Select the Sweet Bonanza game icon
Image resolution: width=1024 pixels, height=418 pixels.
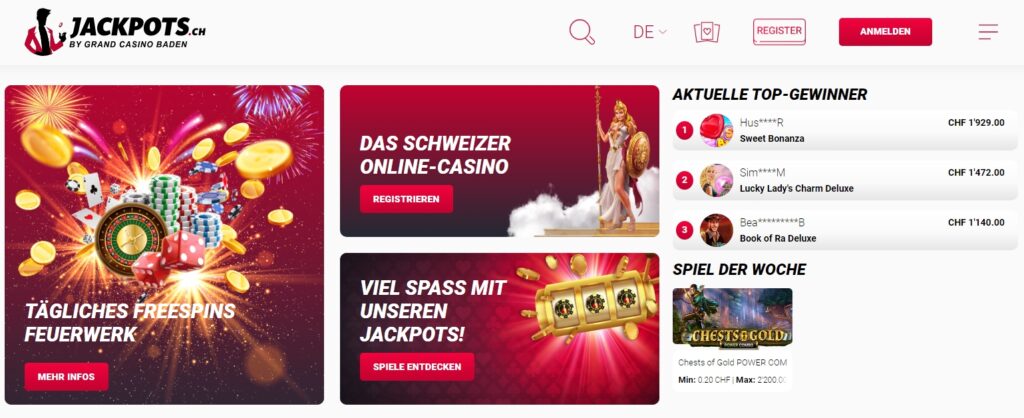tap(716, 131)
